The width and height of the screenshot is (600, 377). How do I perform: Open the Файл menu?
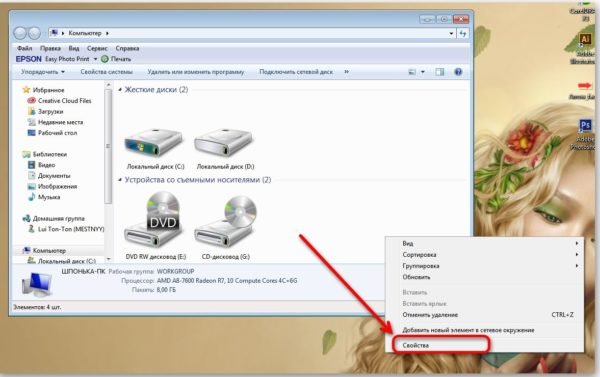[x=24, y=49]
